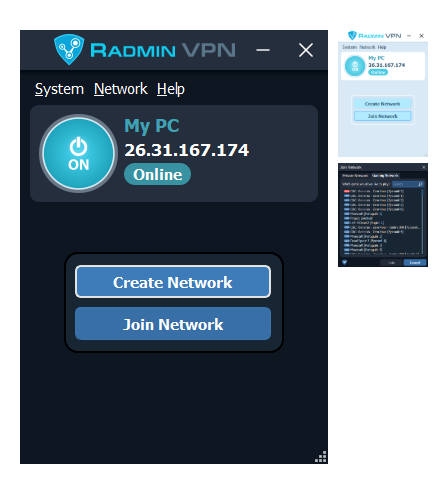Image resolution: width=442 pixels, height=482 pixels.
Task: Select the My PC name label
Action: pos(152,126)
